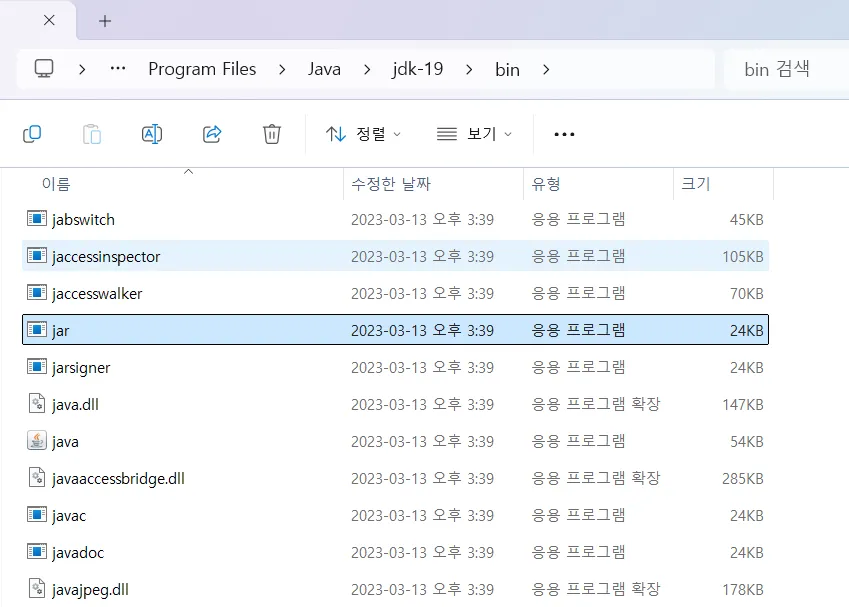Select the jaccesswalker file name
Screen dimensions: 849x607
tap(97, 293)
